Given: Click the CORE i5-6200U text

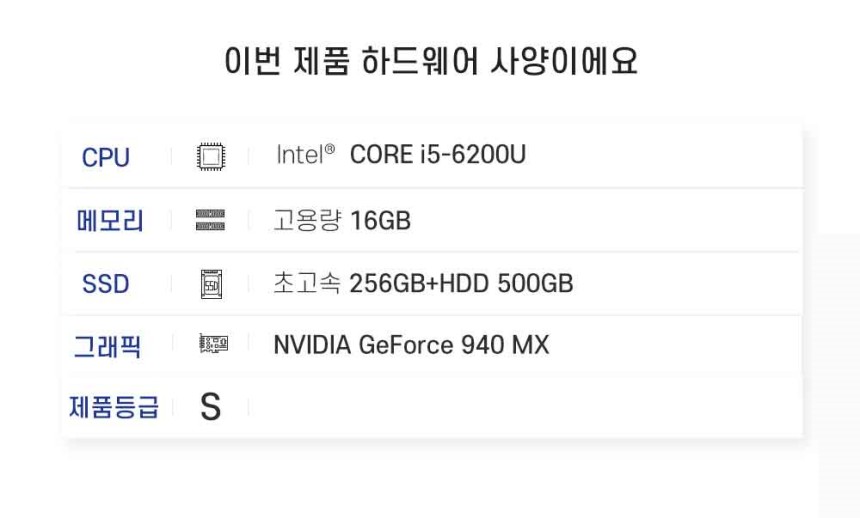Looking at the screenshot, I should pyautogui.click(x=438, y=154).
